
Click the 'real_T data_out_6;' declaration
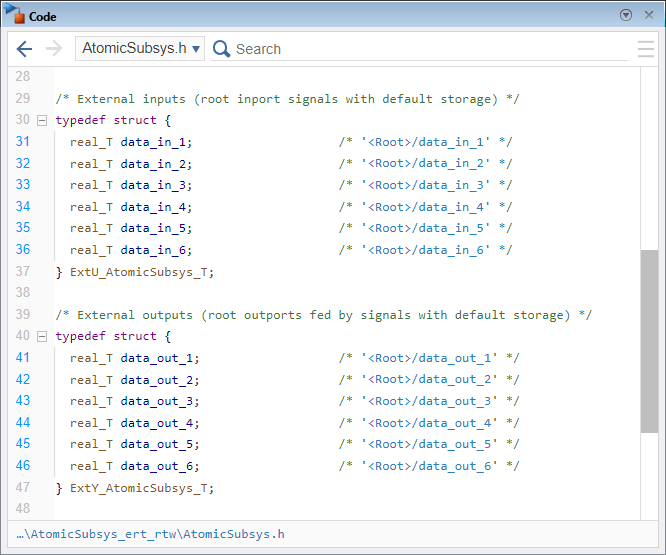pyautogui.click(x=135, y=466)
